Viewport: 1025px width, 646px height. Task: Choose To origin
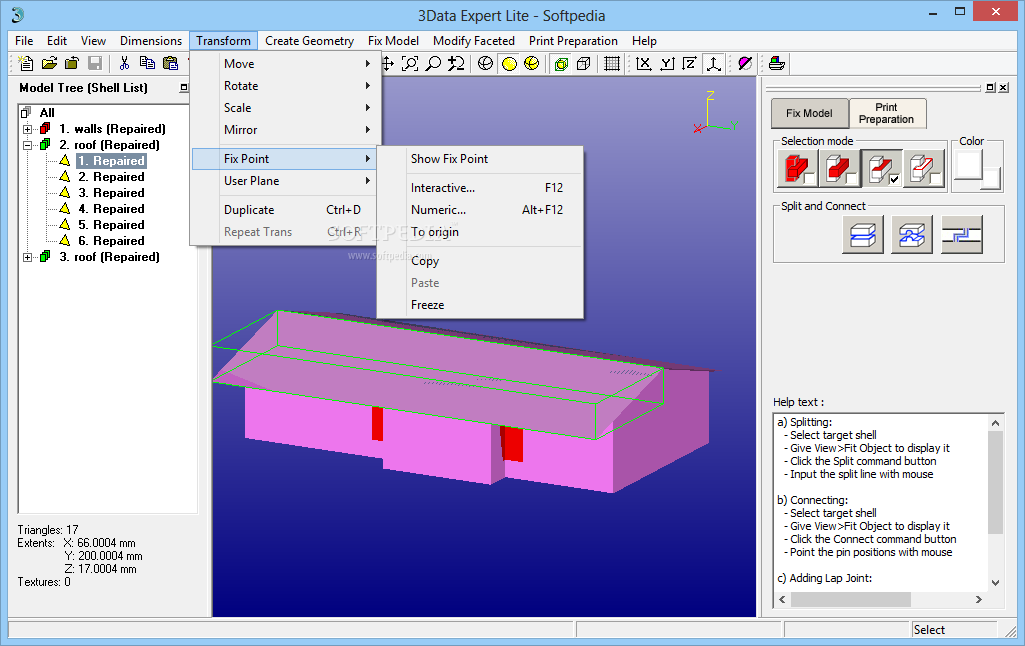[x=480, y=232]
